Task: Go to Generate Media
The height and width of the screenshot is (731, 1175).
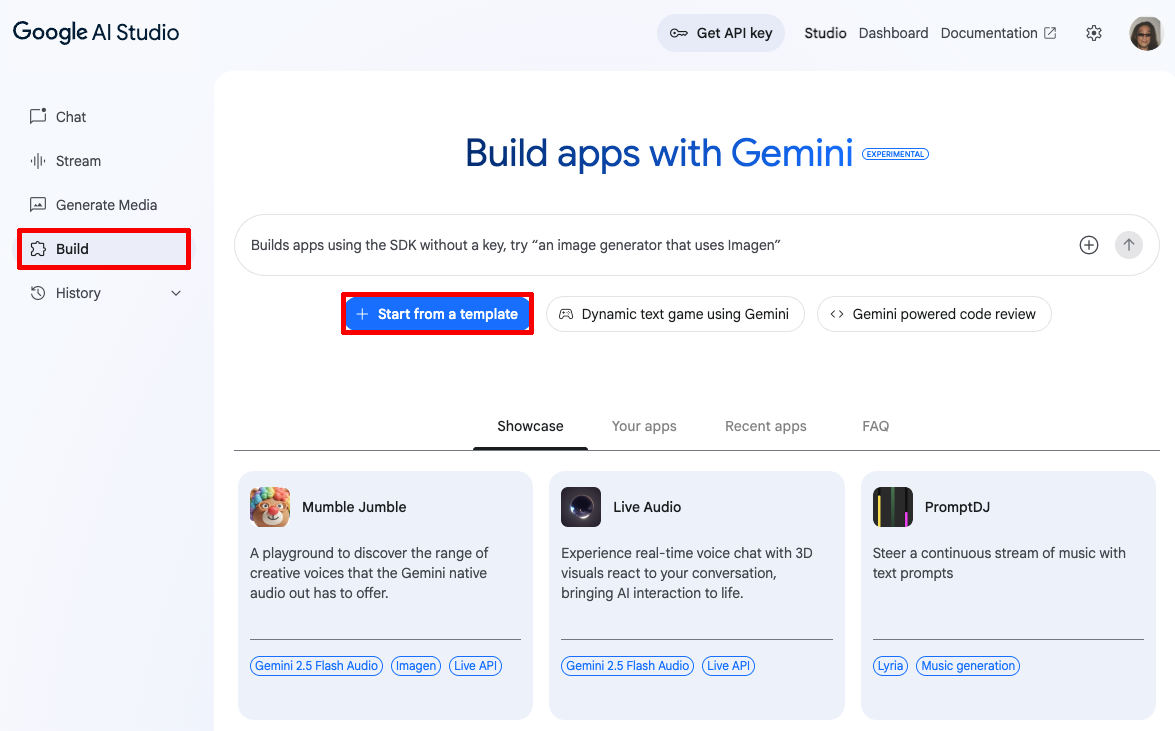Action: 106,205
